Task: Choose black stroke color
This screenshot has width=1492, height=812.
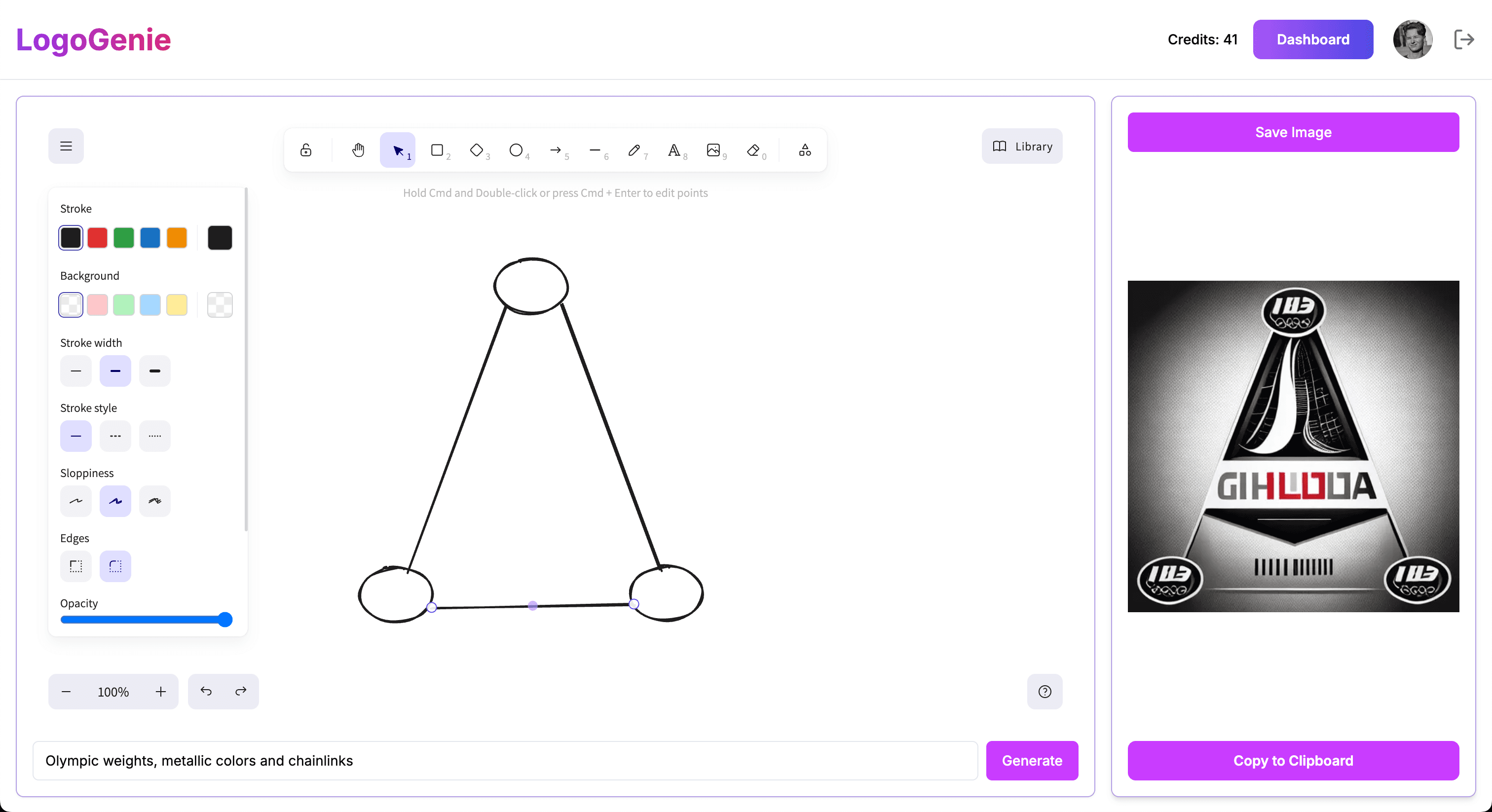Action: pyautogui.click(x=71, y=237)
